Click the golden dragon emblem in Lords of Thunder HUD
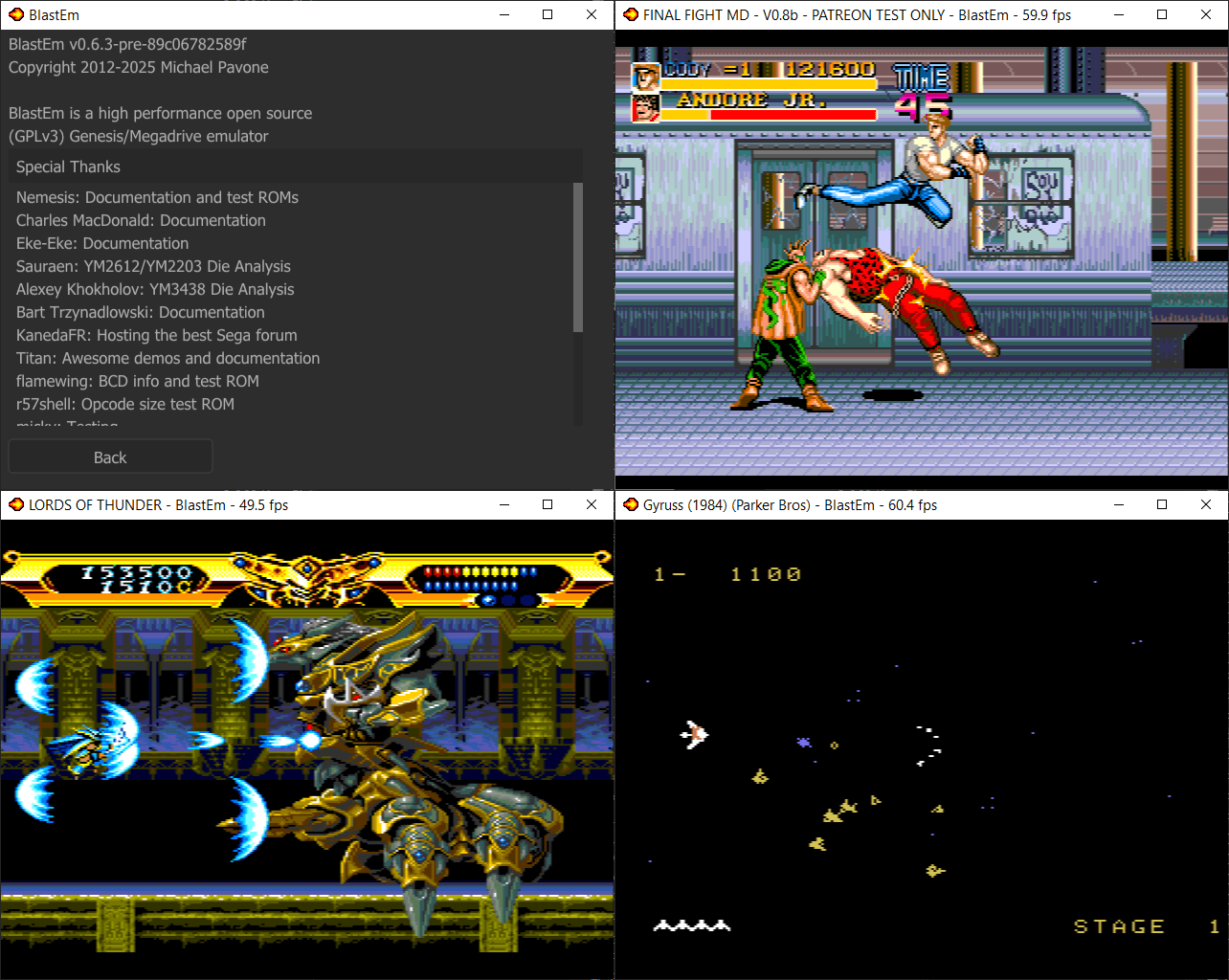Image resolution: width=1229 pixels, height=980 pixels. point(307,577)
